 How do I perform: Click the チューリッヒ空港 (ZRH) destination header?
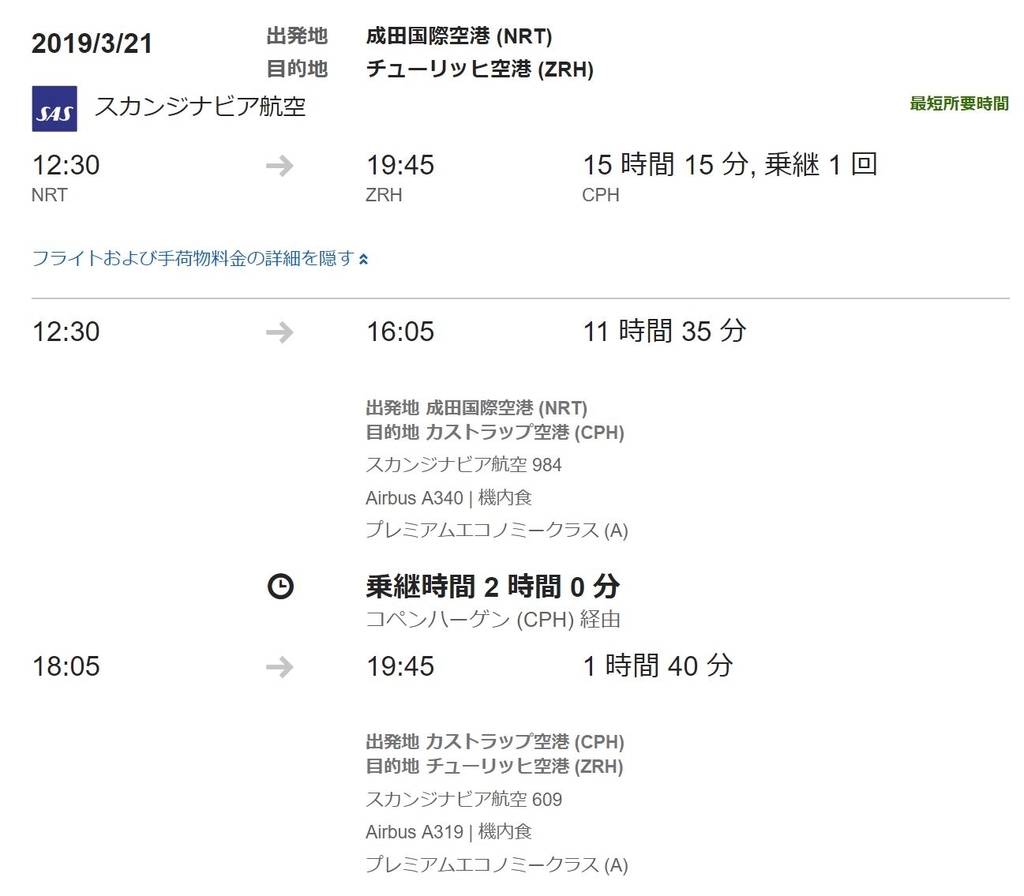479,69
